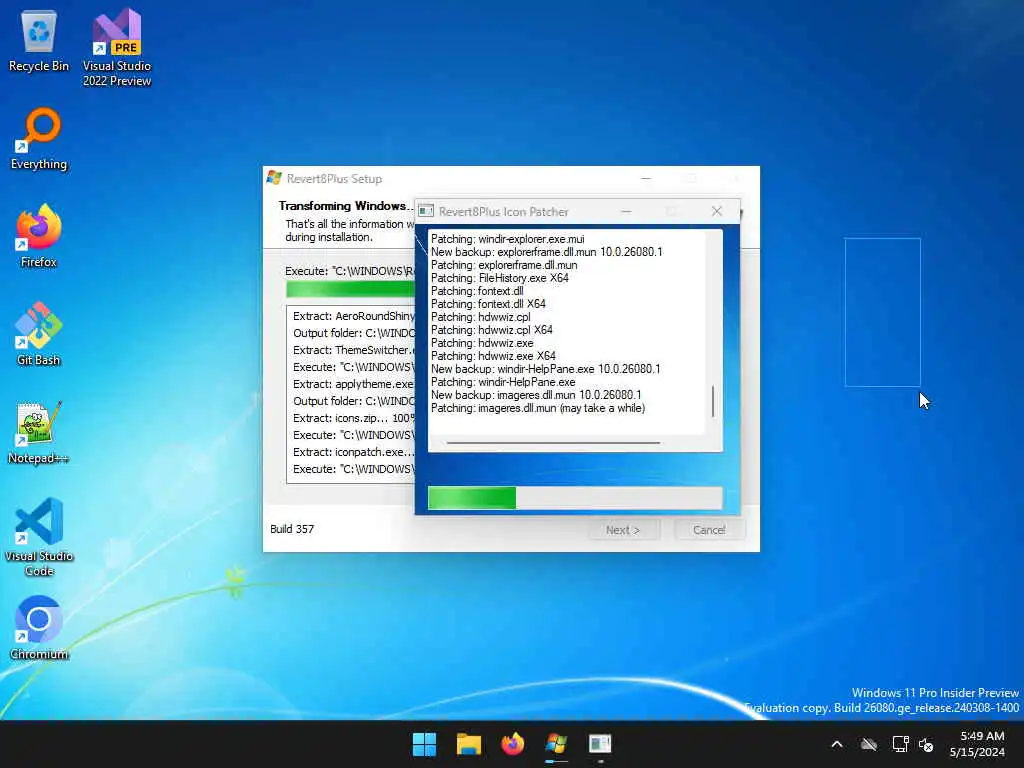The width and height of the screenshot is (1024, 768).
Task: Select Icon Patcher taskbar icon
Action: (x=600, y=744)
